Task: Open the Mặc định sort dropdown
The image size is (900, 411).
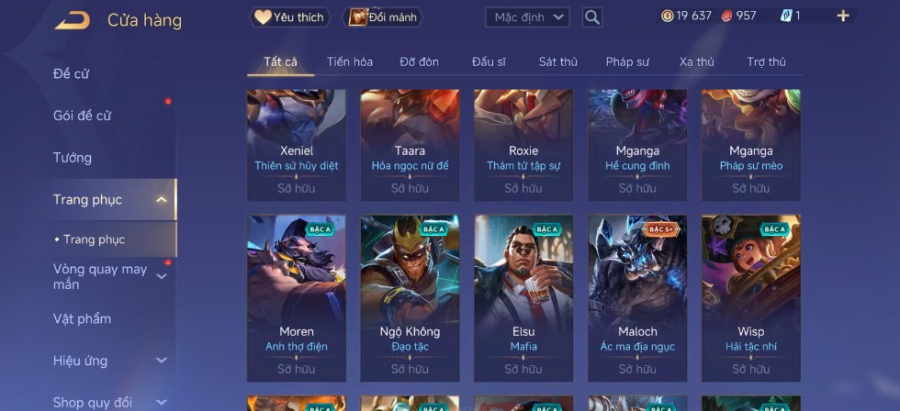Action: pos(527,17)
